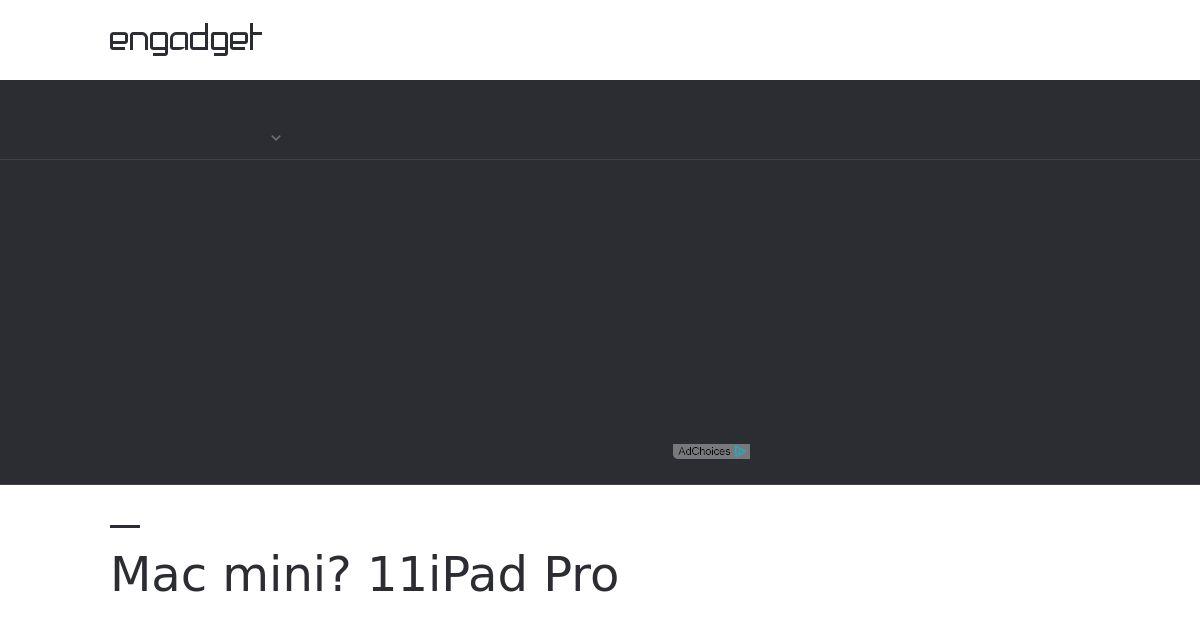Click the "11" in the article headline
Image resolution: width=1200 pixels, height=630 pixels.
point(398,575)
